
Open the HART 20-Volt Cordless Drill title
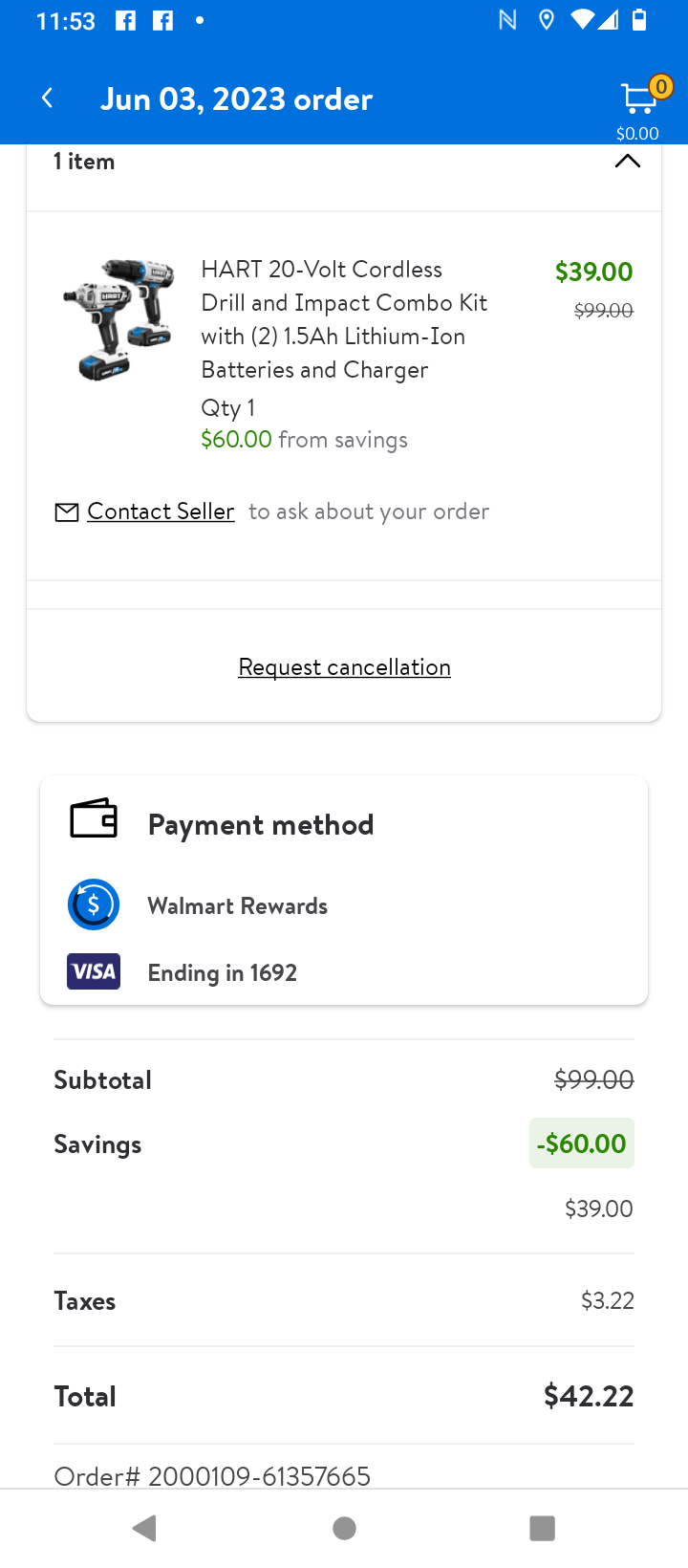click(x=344, y=319)
